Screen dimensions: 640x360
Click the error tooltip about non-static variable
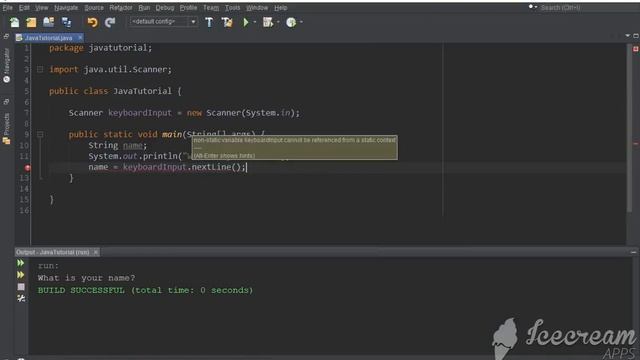tap(294, 147)
